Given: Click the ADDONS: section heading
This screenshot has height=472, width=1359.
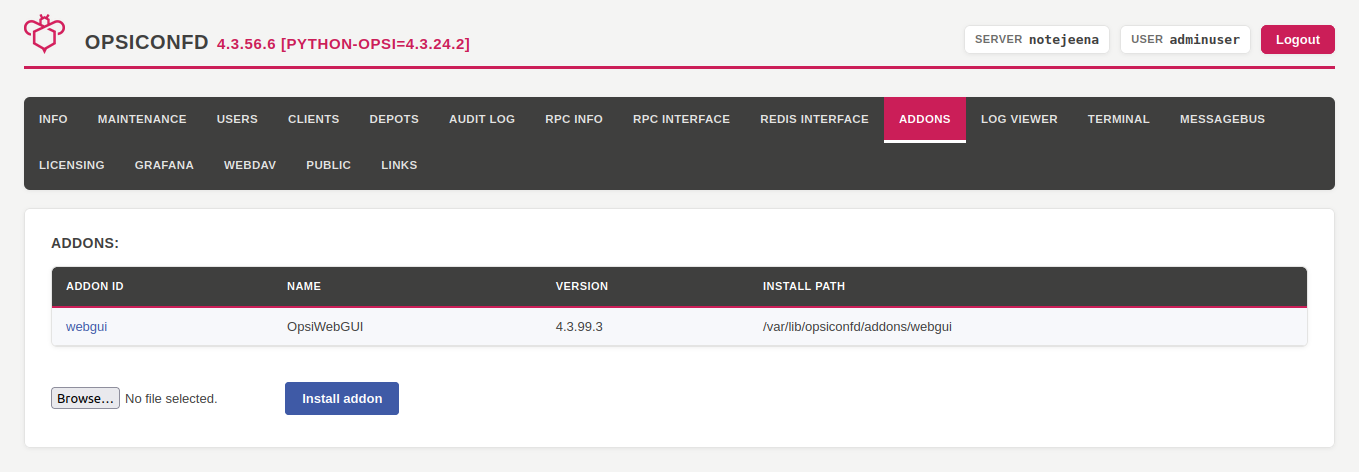Looking at the screenshot, I should coord(85,243).
